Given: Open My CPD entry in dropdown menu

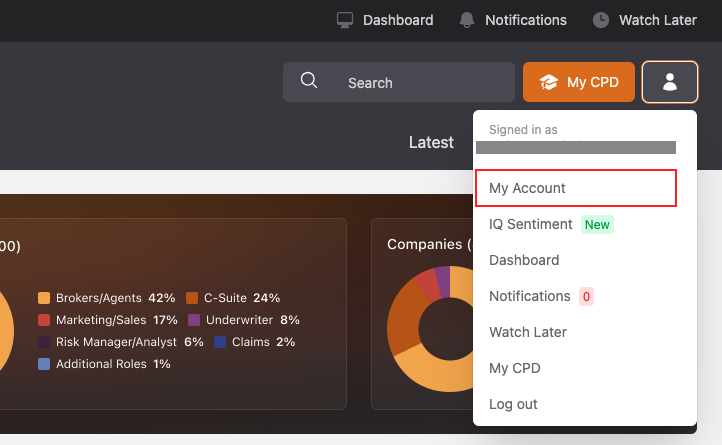Looking at the screenshot, I should click(x=514, y=368).
